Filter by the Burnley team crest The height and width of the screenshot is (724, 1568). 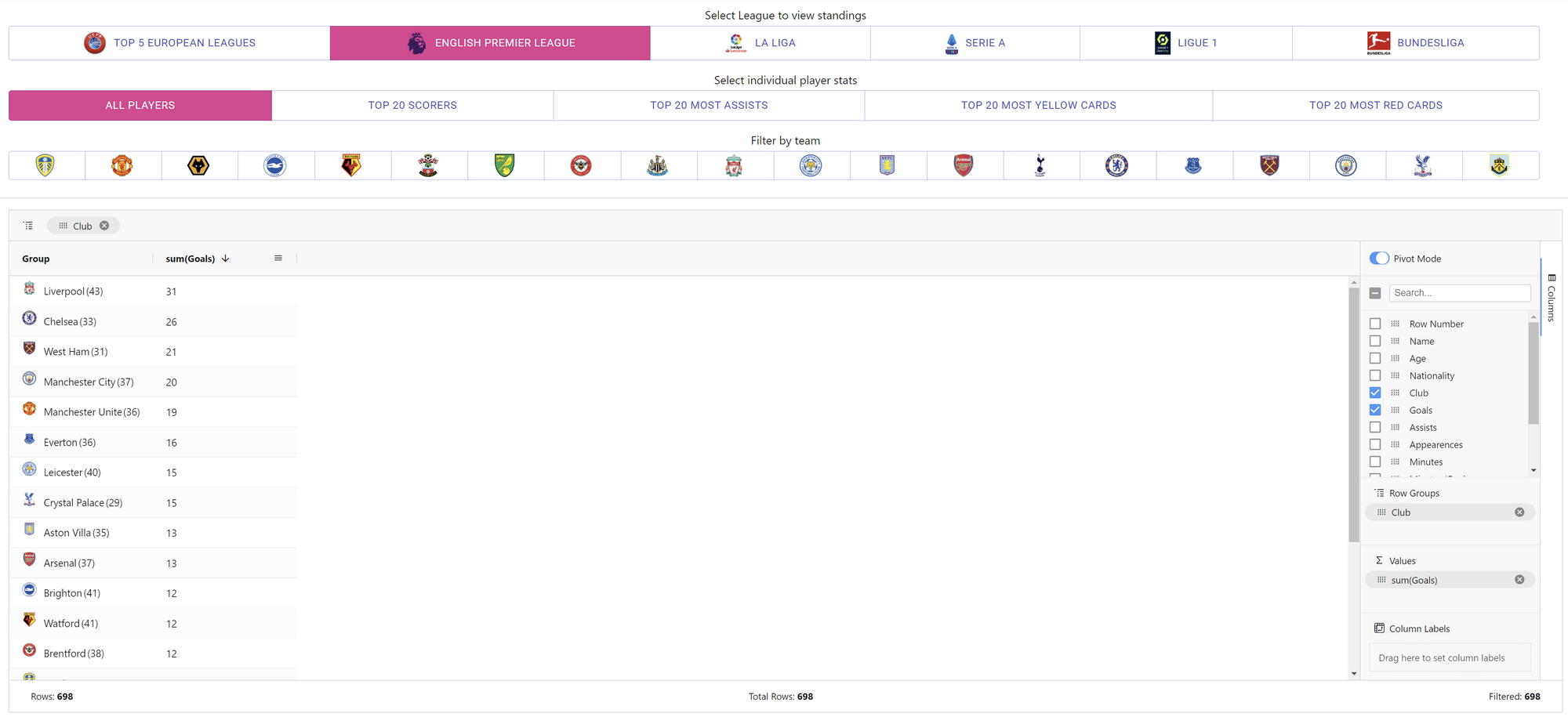tap(1499, 165)
